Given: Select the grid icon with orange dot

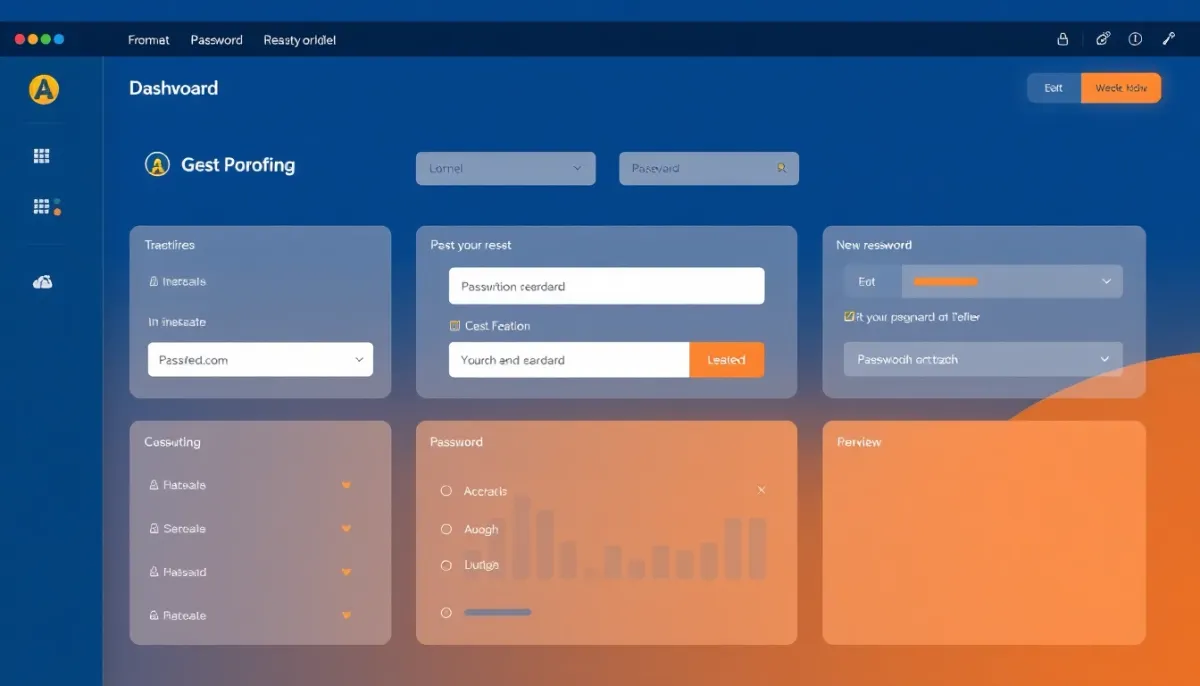Looking at the screenshot, I should pyautogui.click(x=46, y=207).
